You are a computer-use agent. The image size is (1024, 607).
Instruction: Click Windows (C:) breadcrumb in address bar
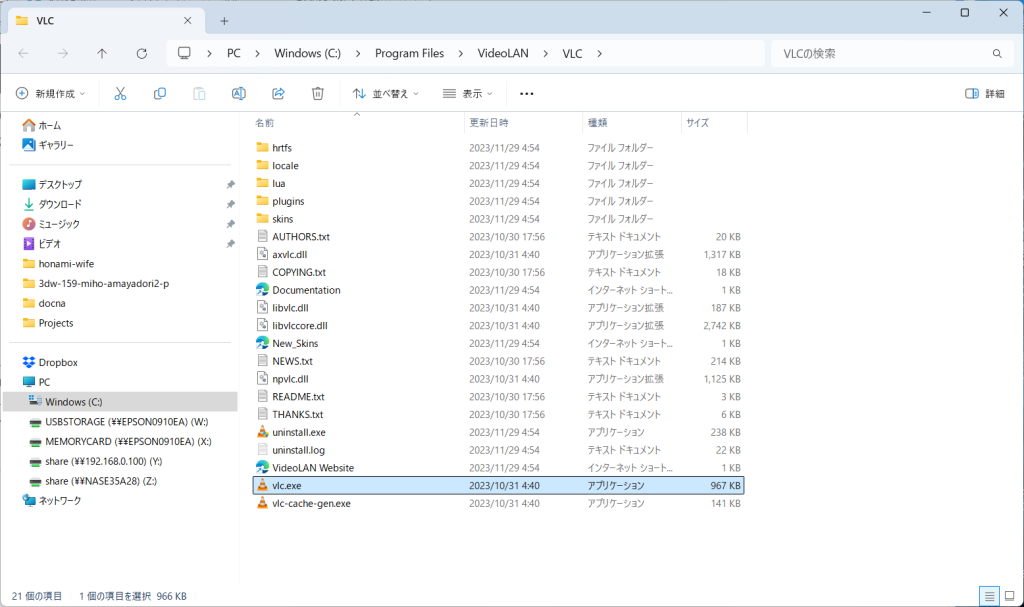click(x=308, y=54)
